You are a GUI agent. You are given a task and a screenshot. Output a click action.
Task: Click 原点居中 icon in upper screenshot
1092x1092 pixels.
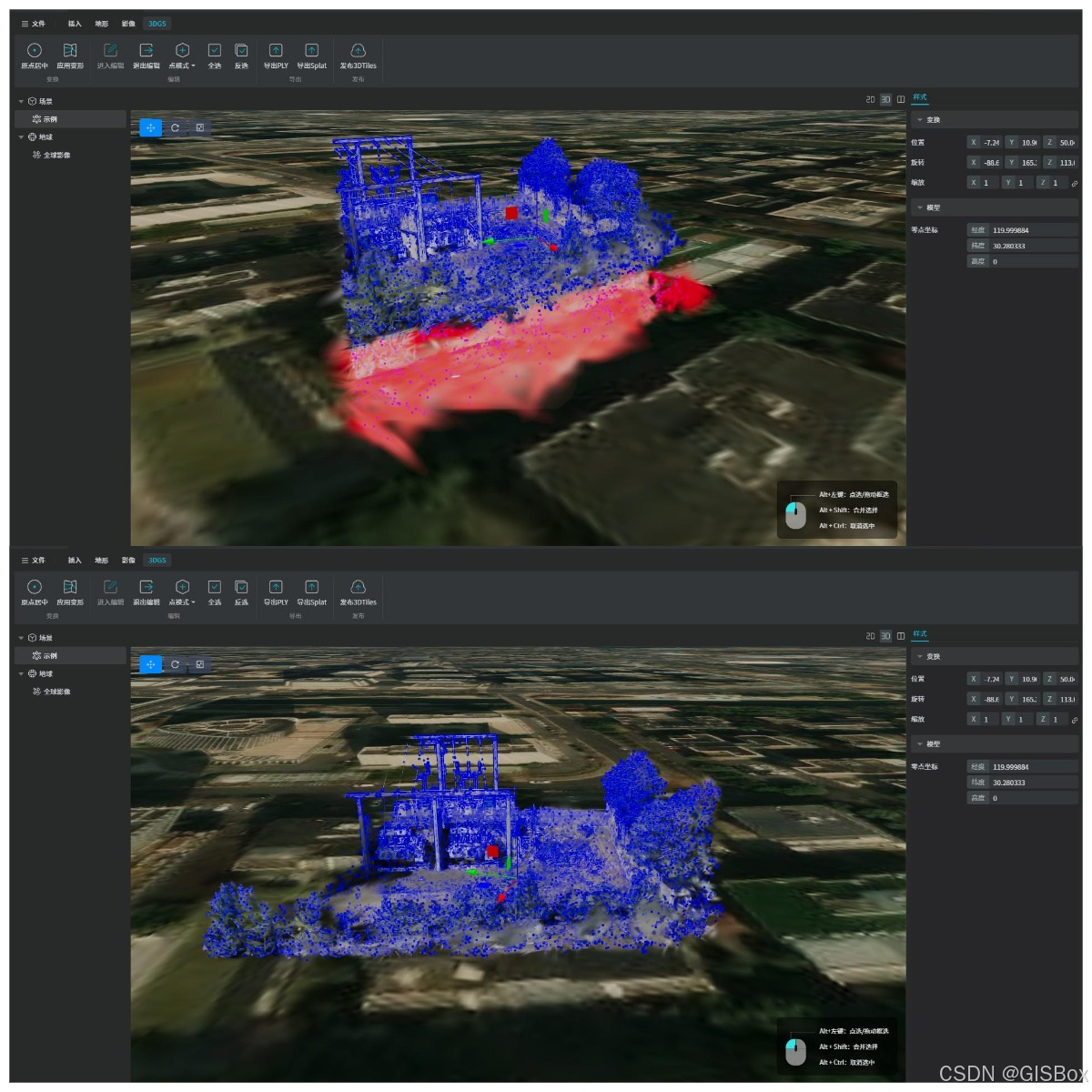[35, 50]
